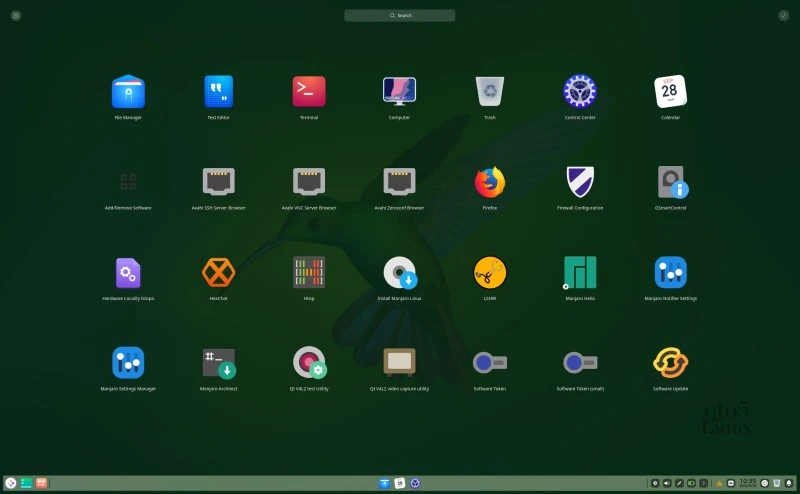The height and width of the screenshot is (494, 800).
Task: Click the yellow warning tray icon
Action: [x=719, y=483]
